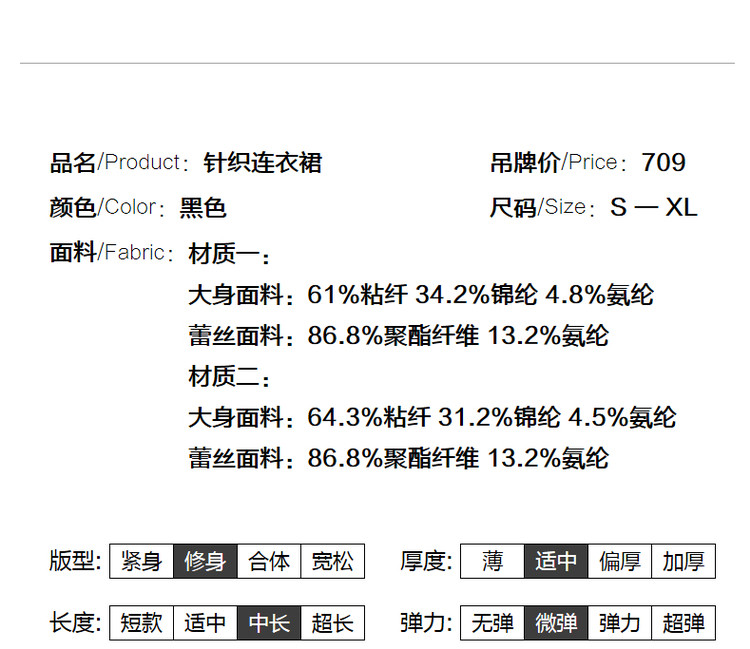750x649 pixels.
Task: Pick 合体 in the 版型 row
Action: 269,561
